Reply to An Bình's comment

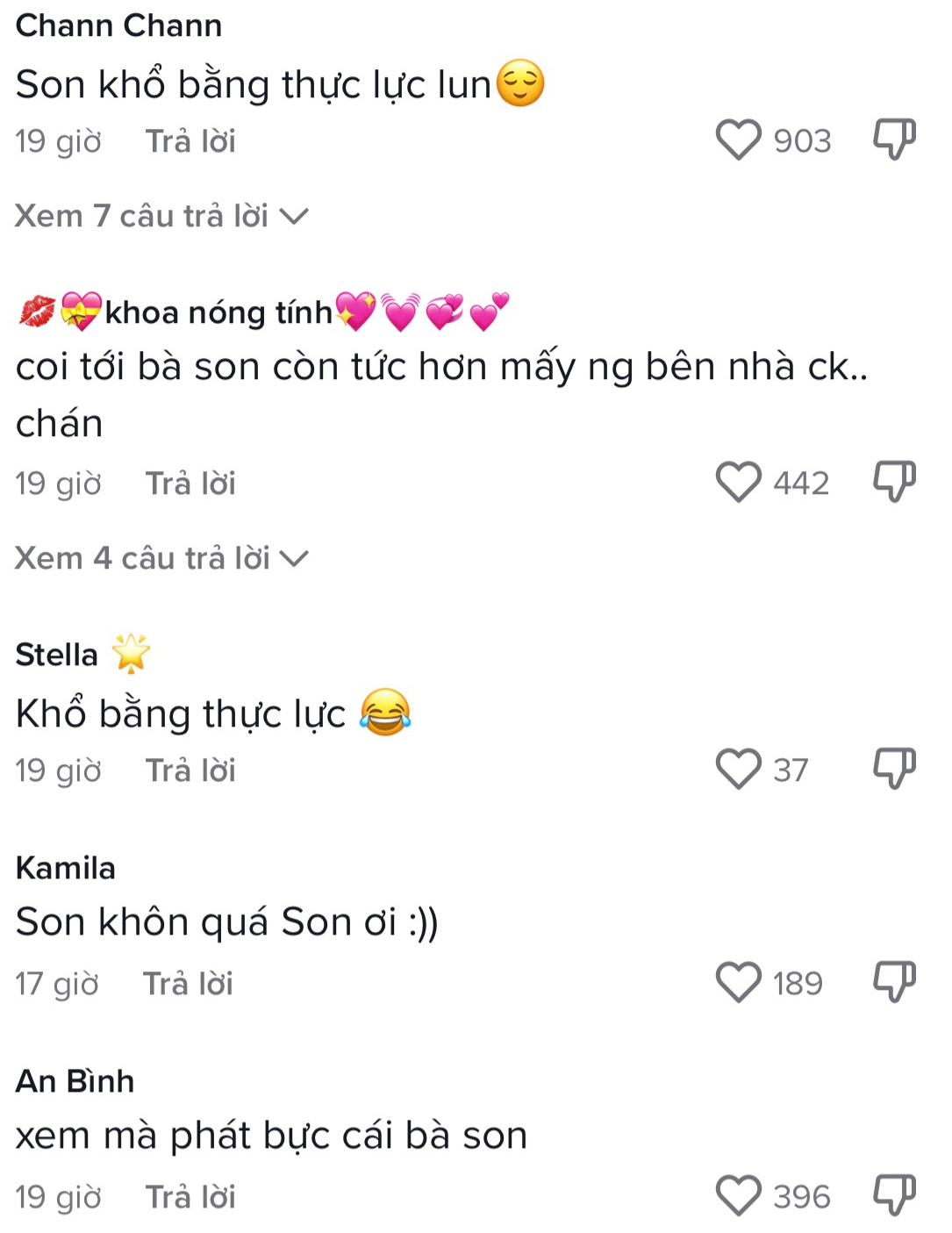pos(190,1197)
